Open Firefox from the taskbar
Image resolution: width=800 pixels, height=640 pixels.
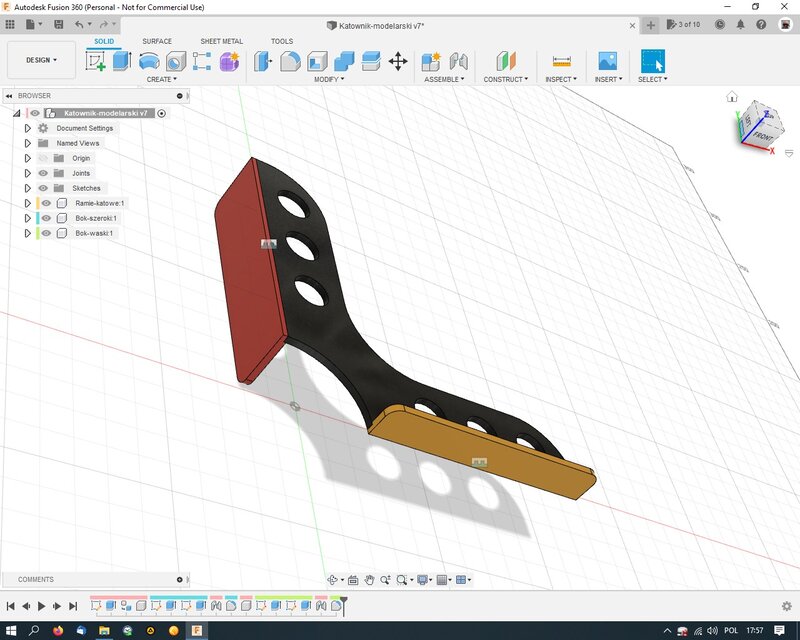58,631
